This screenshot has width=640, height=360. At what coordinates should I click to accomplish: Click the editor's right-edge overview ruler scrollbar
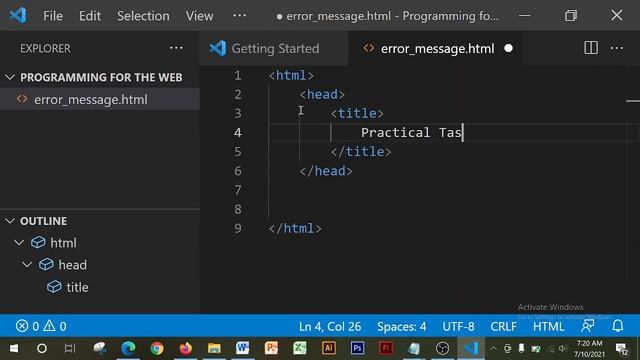pyautogui.click(x=633, y=189)
